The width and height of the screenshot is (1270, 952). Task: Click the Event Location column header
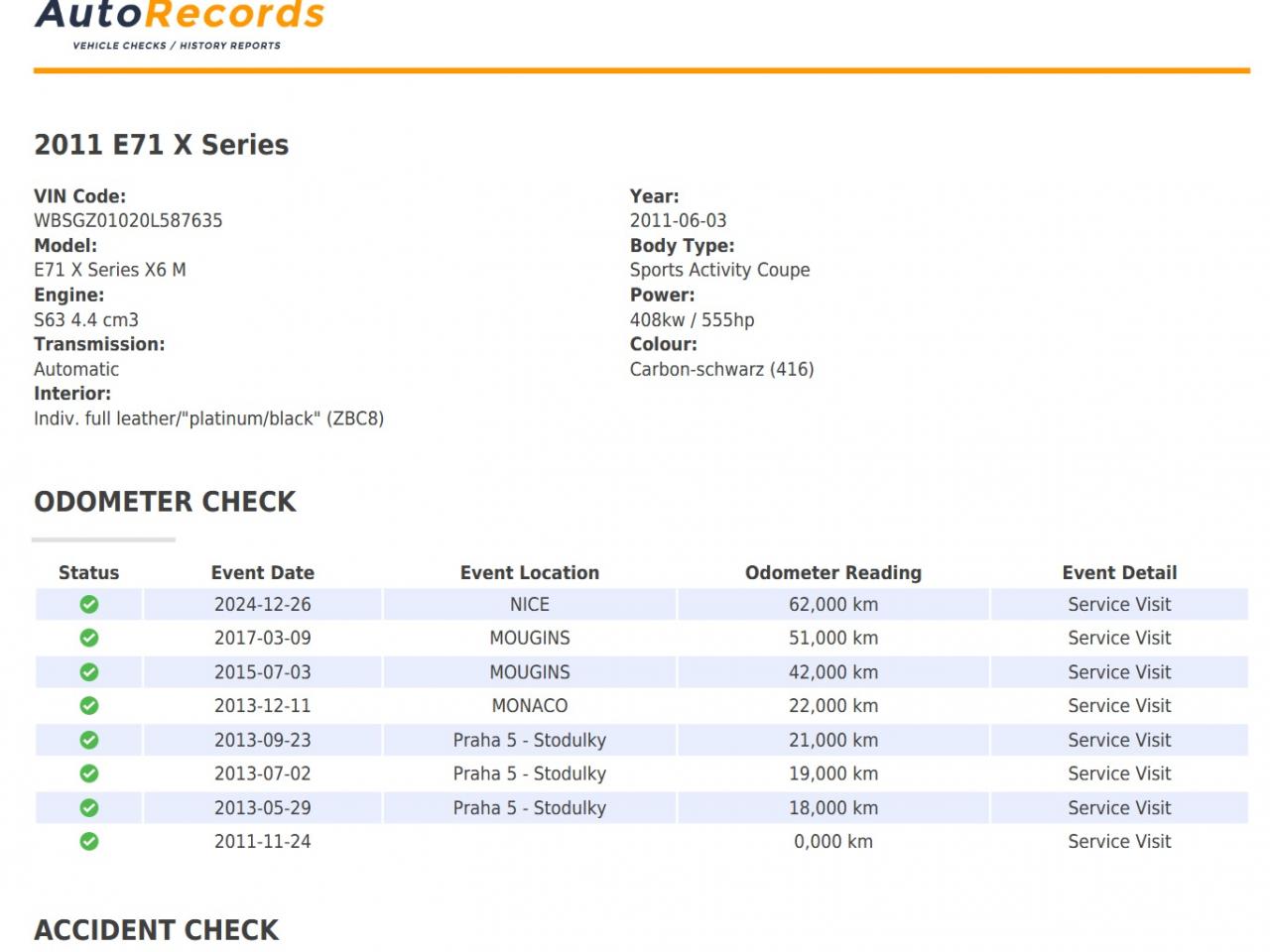[530, 572]
